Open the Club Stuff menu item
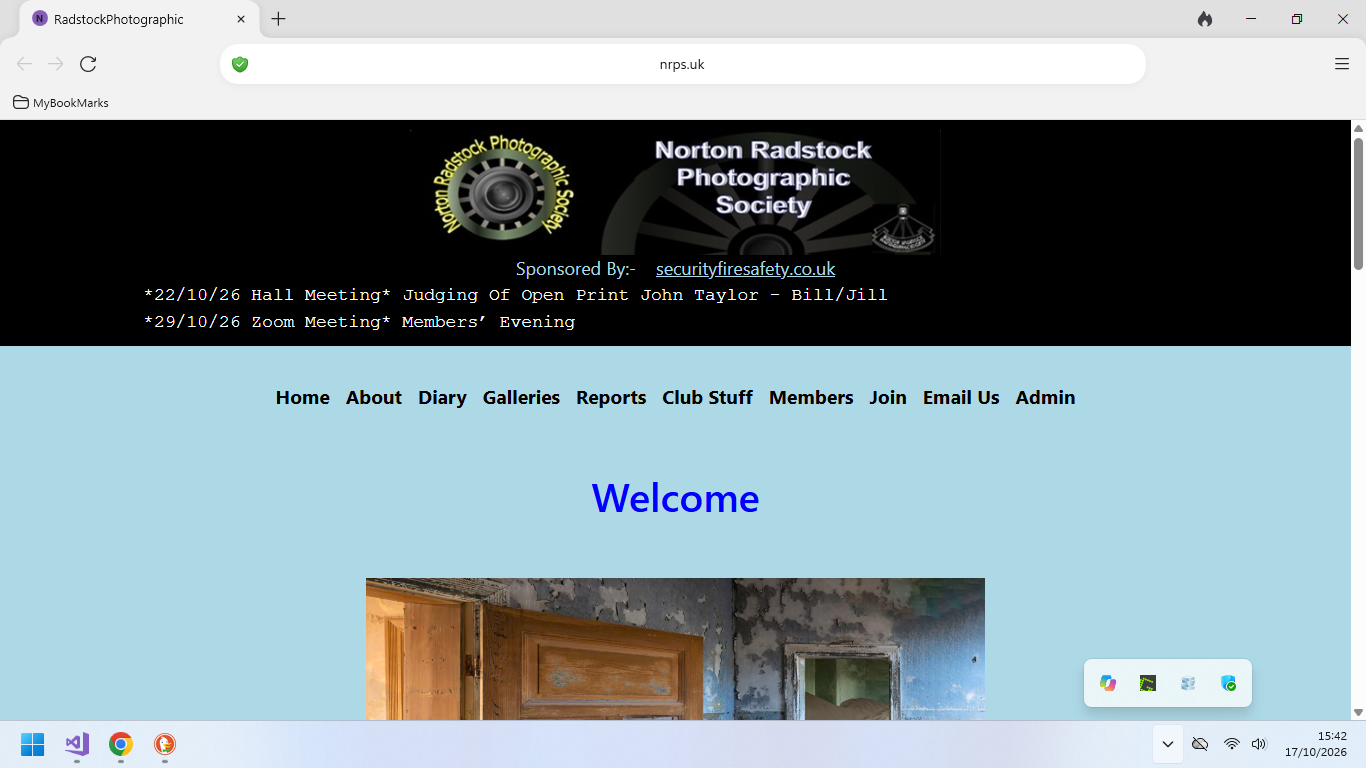Screen dimensions: 1366x768 [707, 397]
